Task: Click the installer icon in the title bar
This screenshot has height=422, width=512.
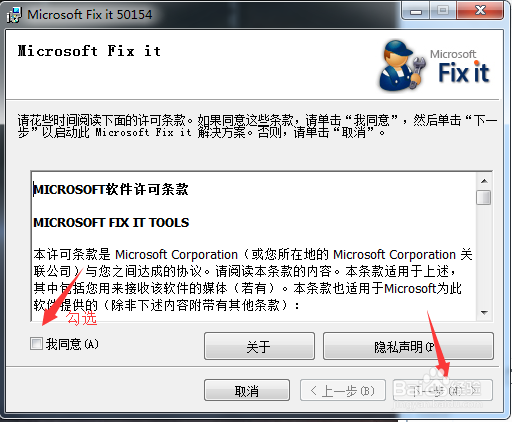Action: [x=14, y=15]
